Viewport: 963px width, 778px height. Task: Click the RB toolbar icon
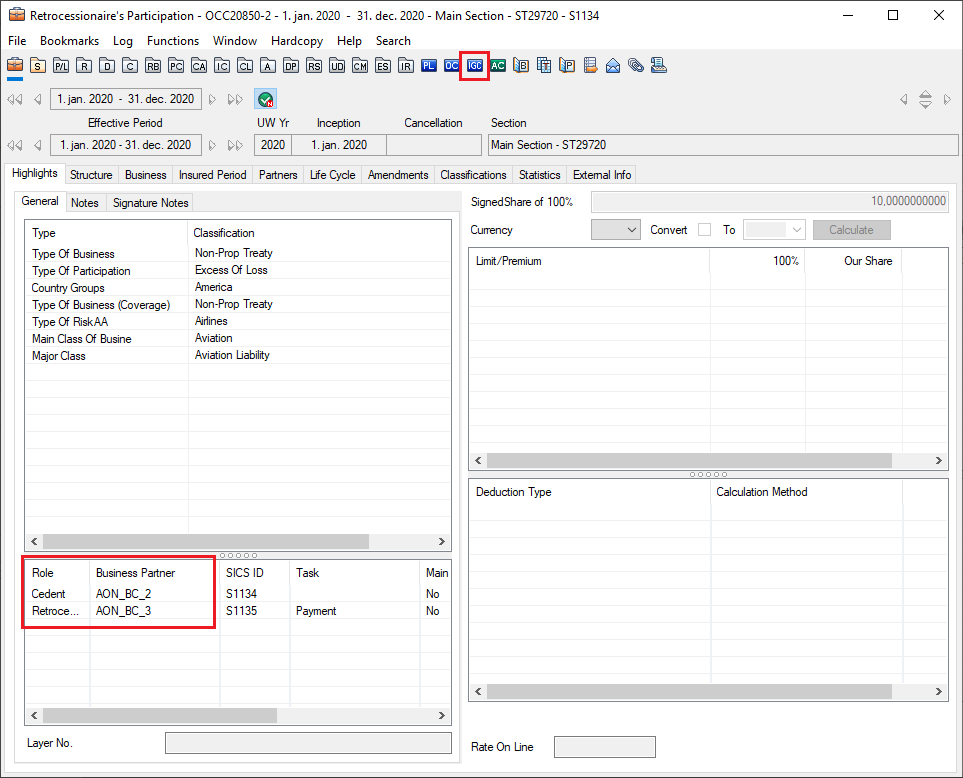pyautogui.click(x=153, y=66)
